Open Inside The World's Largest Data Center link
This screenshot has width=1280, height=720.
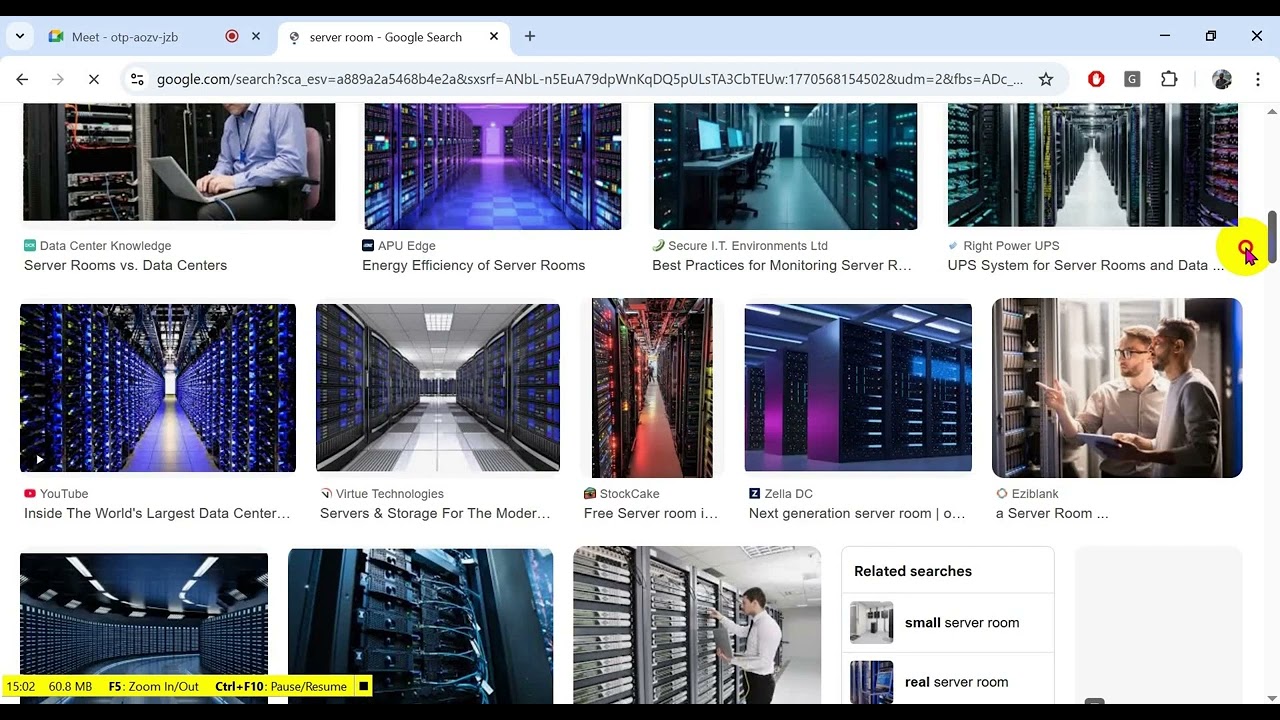pyautogui.click(x=157, y=513)
